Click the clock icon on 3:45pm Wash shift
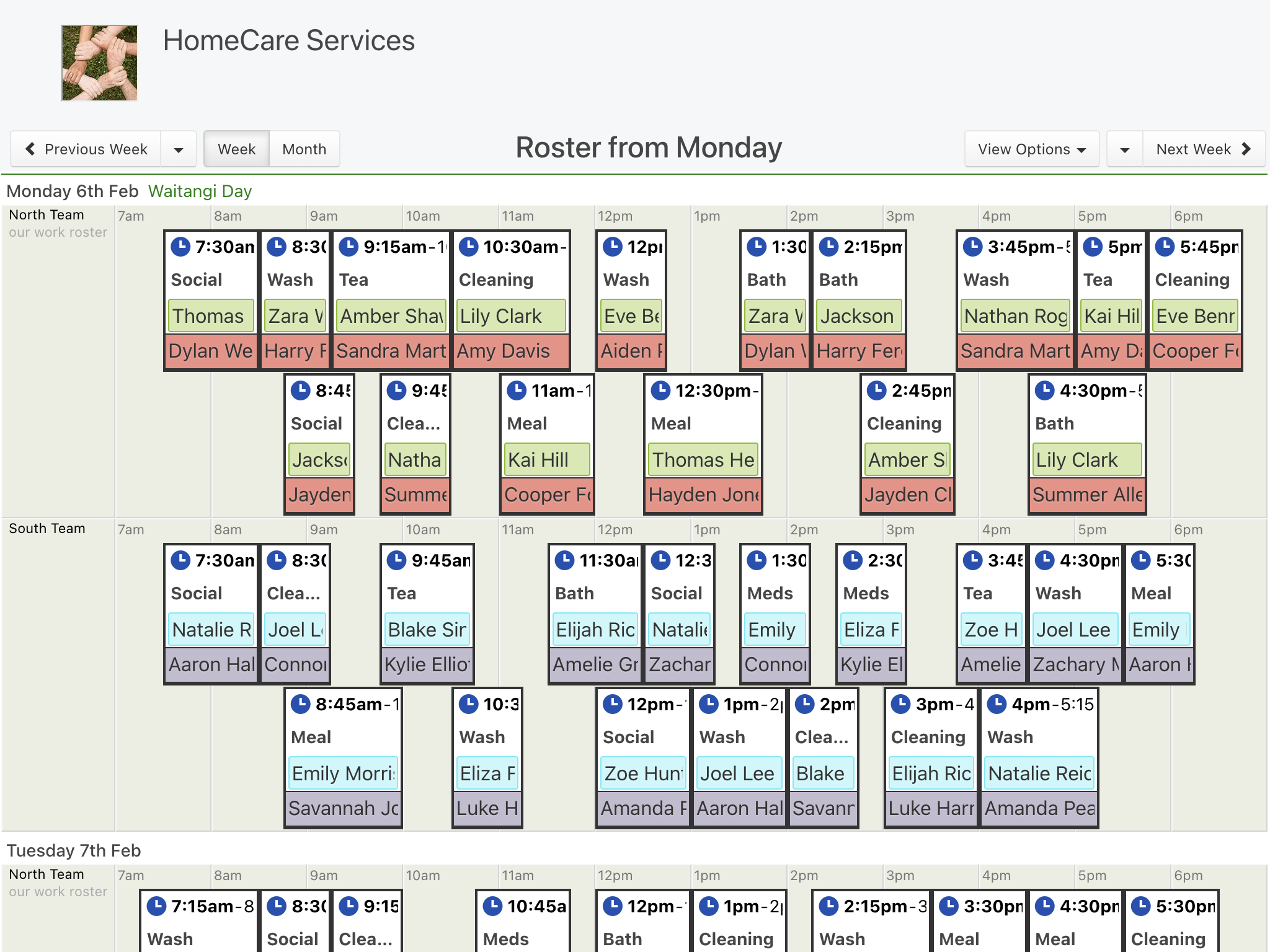This screenshot has width=1270, height=952. pyautogui.click(x=973, y=247)
